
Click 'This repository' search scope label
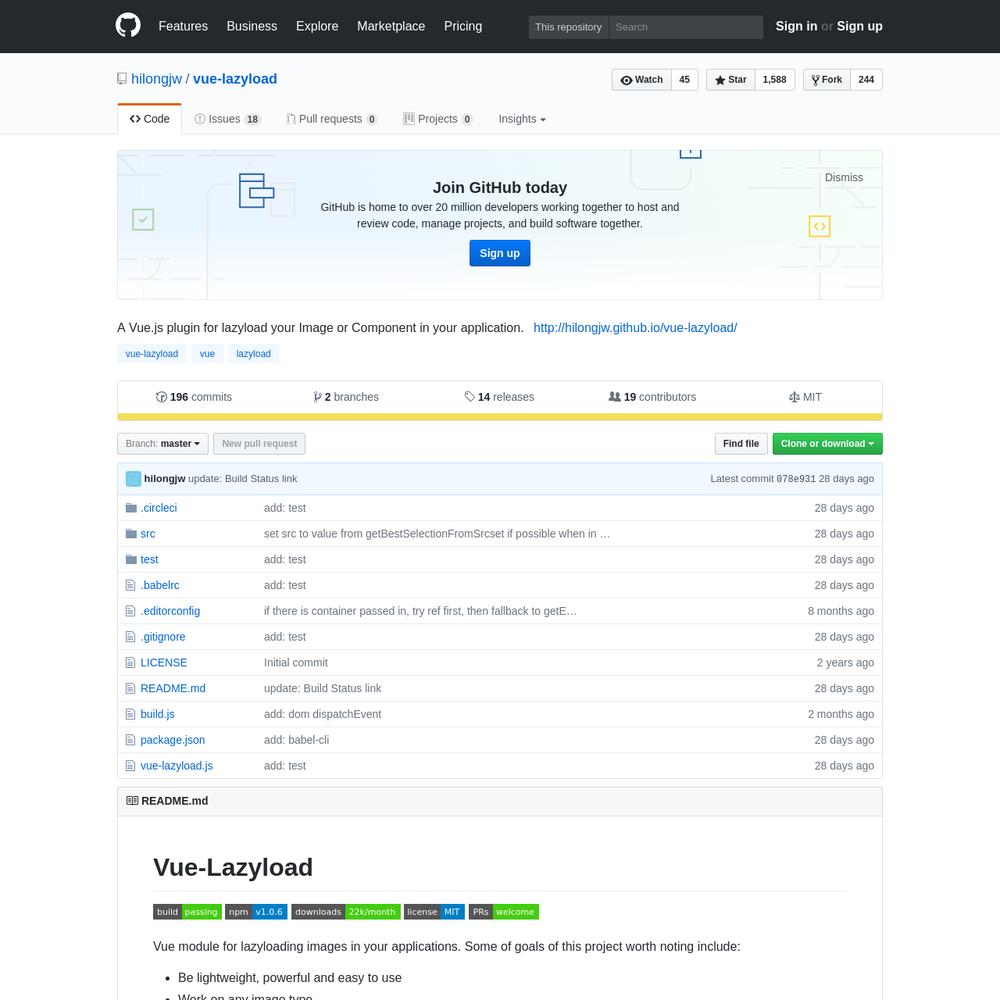[568, 27]
